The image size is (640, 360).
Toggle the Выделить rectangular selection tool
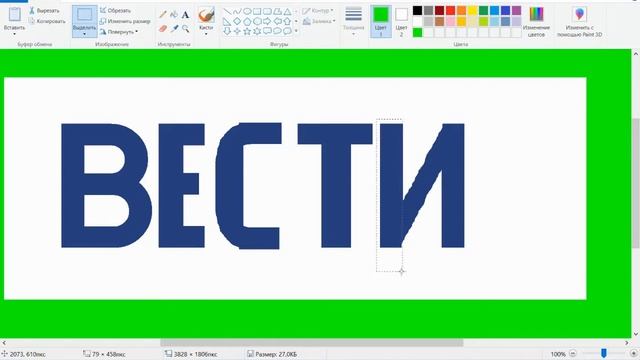point(84,16)
